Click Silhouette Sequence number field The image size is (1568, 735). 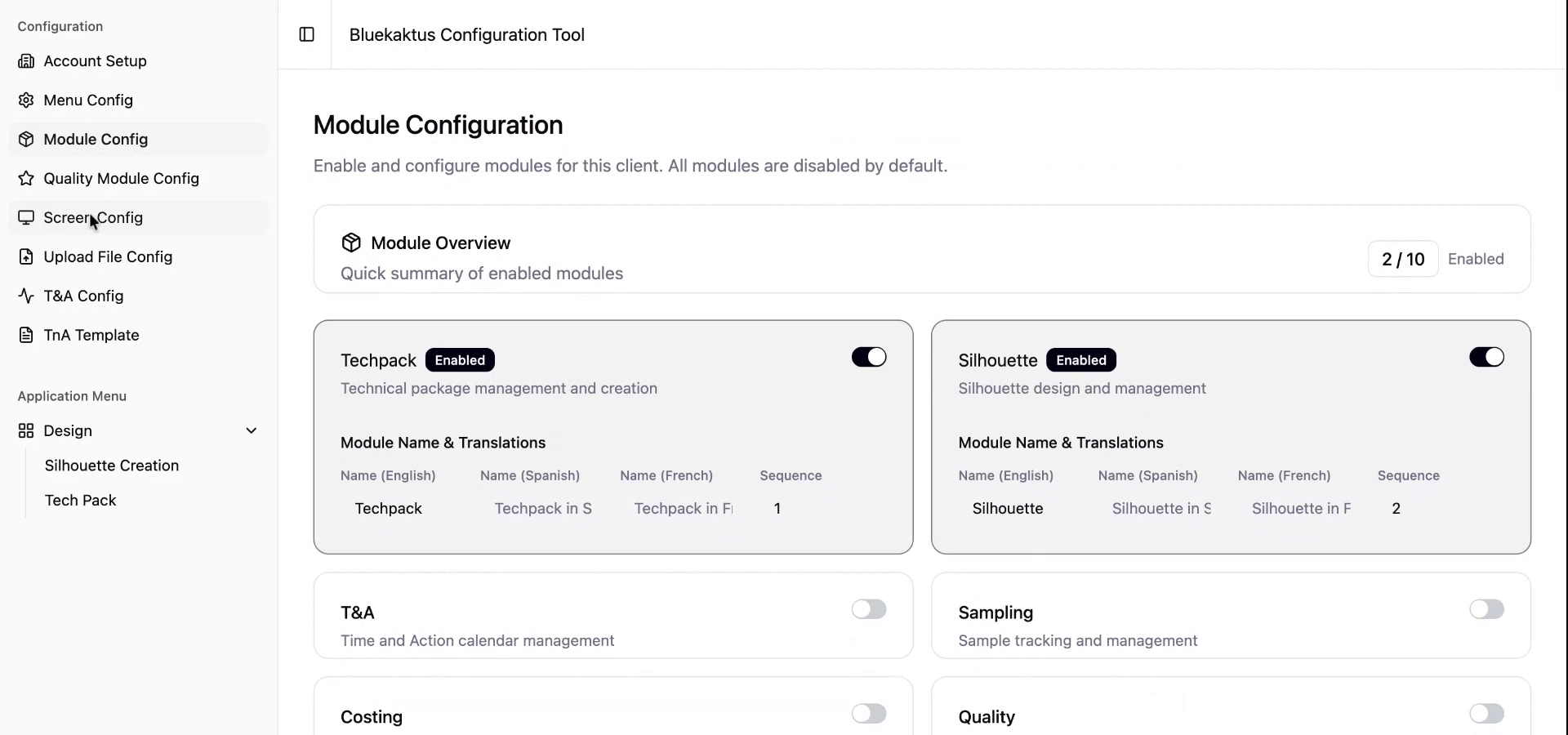(1437, 509)
